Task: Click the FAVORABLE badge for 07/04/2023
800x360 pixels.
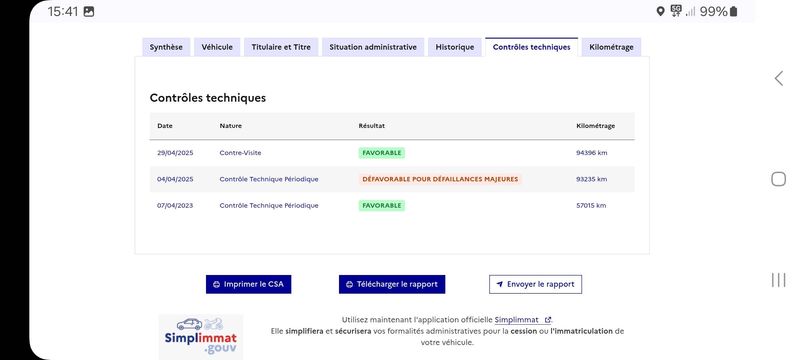Action: tap(382, 206)
